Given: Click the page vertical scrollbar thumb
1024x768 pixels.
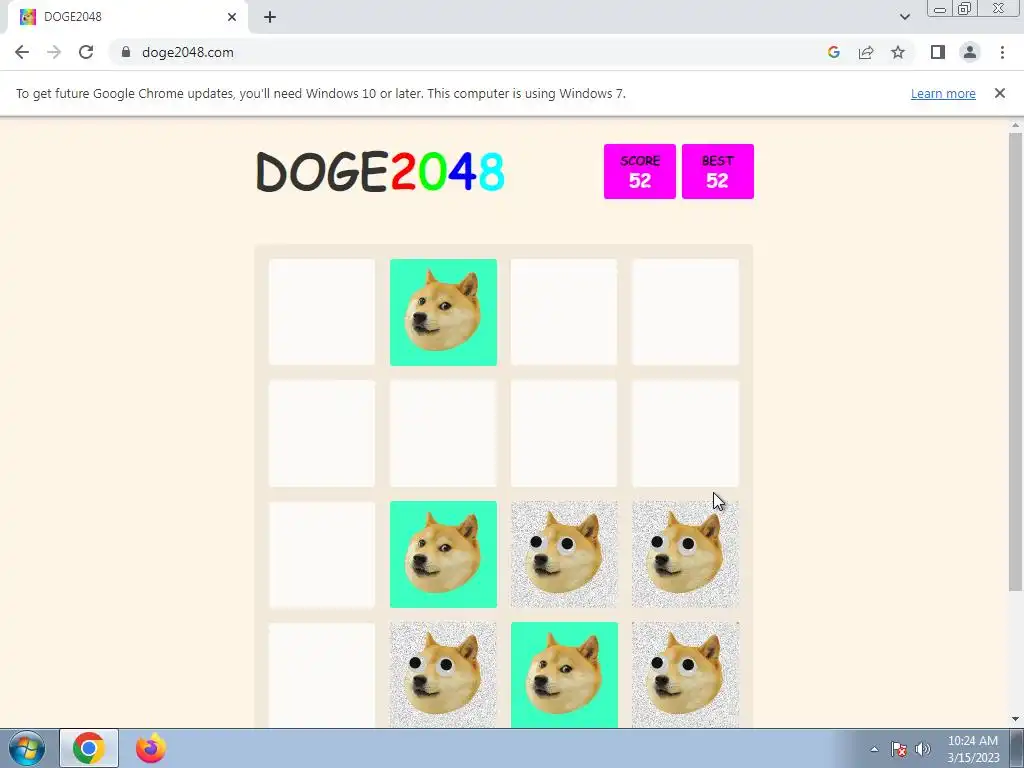Looking at the screenshot, I should click(x=1015, y=362).
